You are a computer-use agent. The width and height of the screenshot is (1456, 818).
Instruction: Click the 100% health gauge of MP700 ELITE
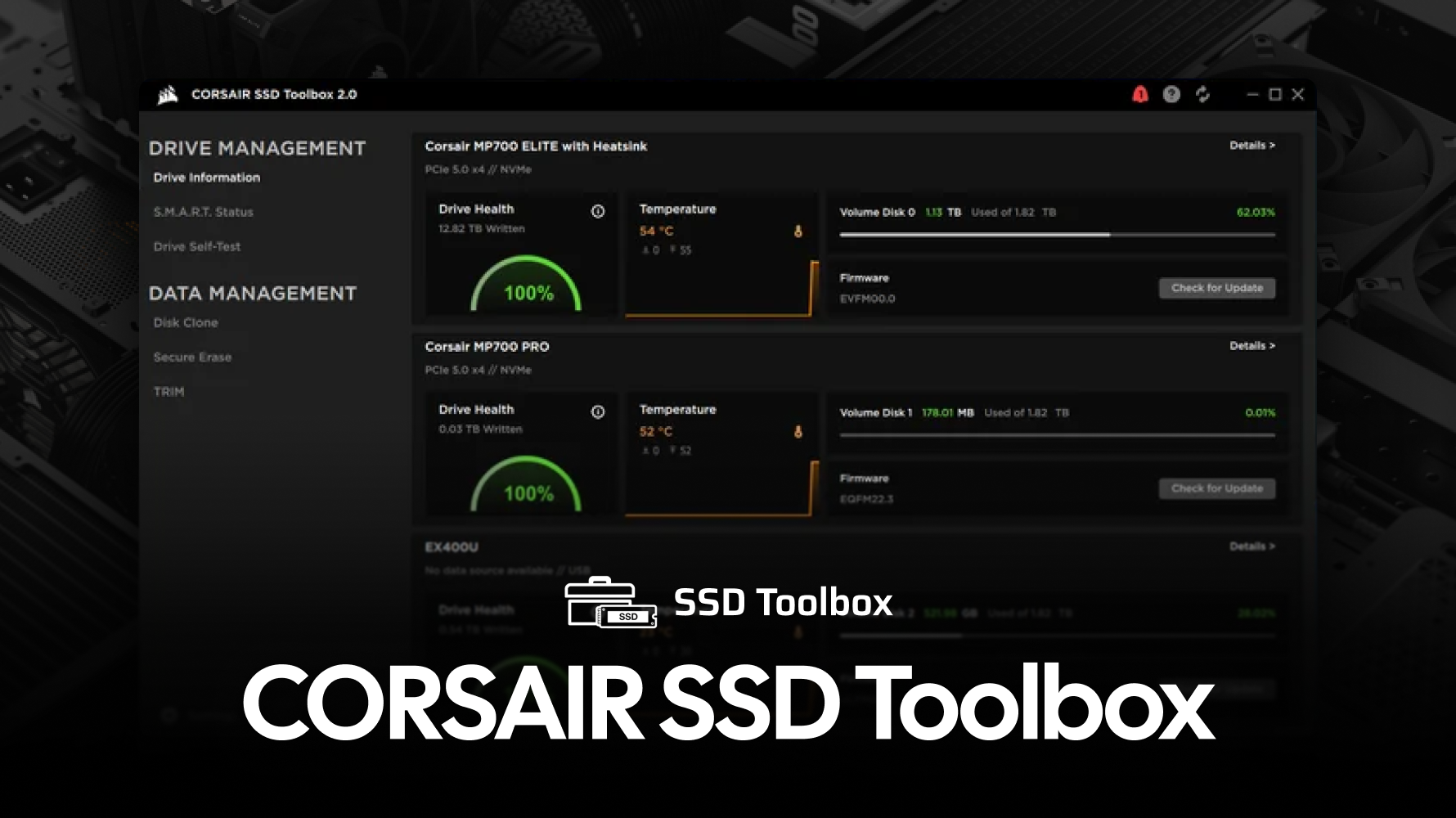coord(526,284)
